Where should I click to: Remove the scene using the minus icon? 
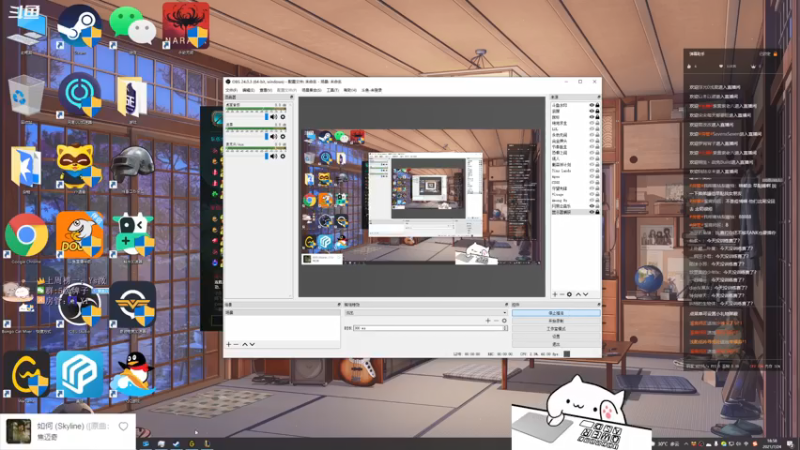coord(236,344)
